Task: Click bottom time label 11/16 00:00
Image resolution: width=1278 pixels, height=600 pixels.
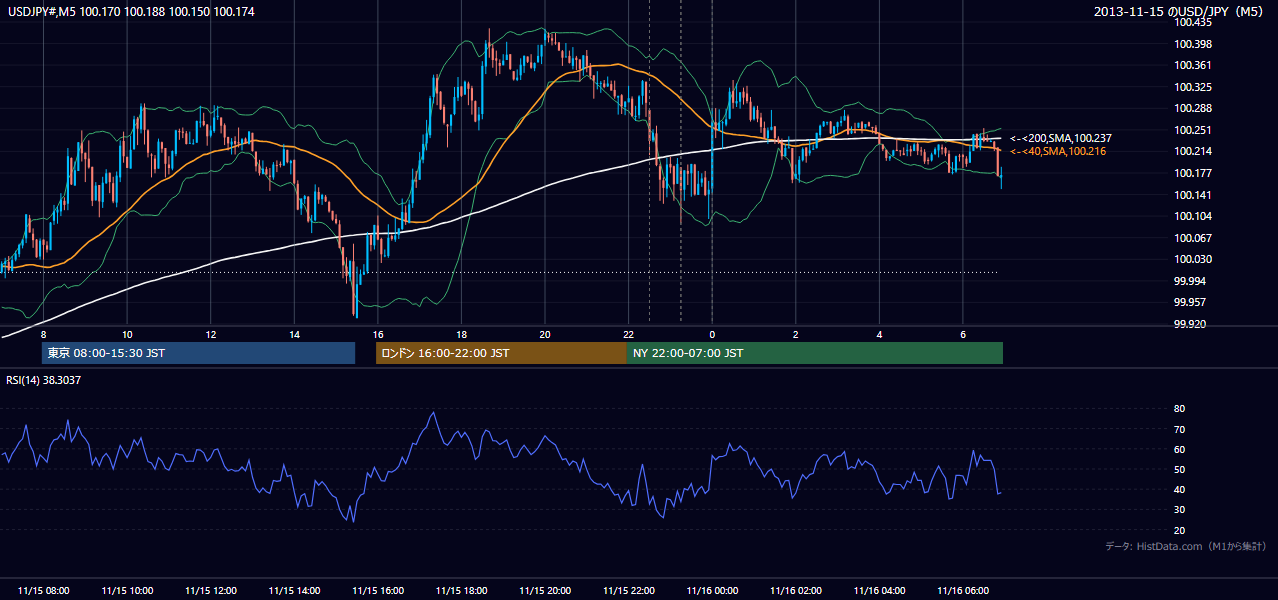Action: pos(712,591)
